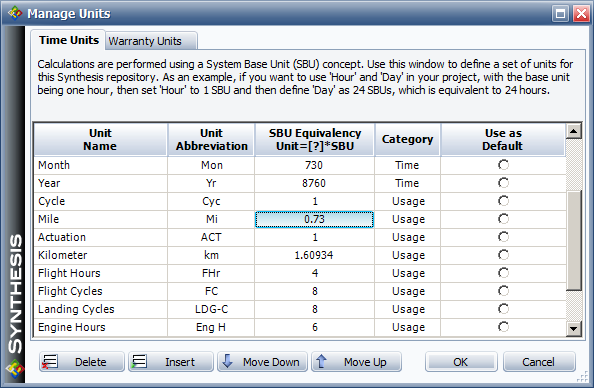Click the Delete row icon
The image size is (594, 388).
coord(50,361)
